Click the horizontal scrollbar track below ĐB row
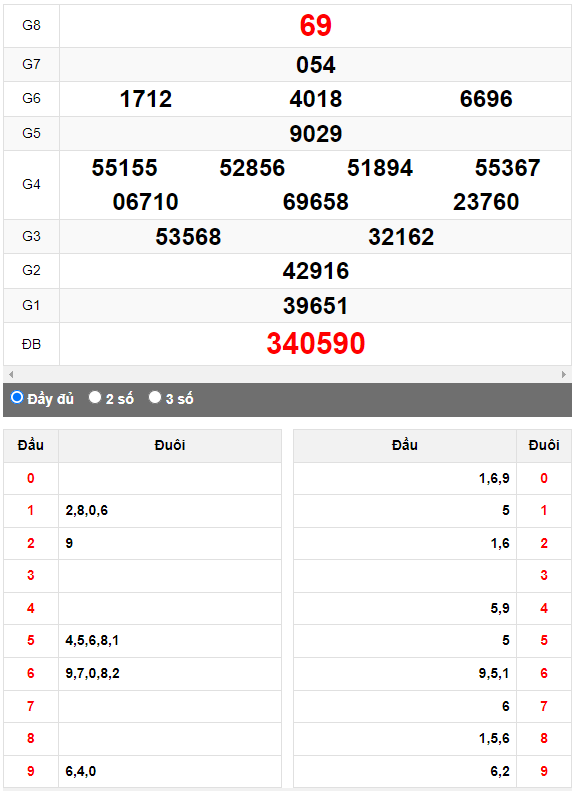 pyautogui.click(x=287, y=374)
